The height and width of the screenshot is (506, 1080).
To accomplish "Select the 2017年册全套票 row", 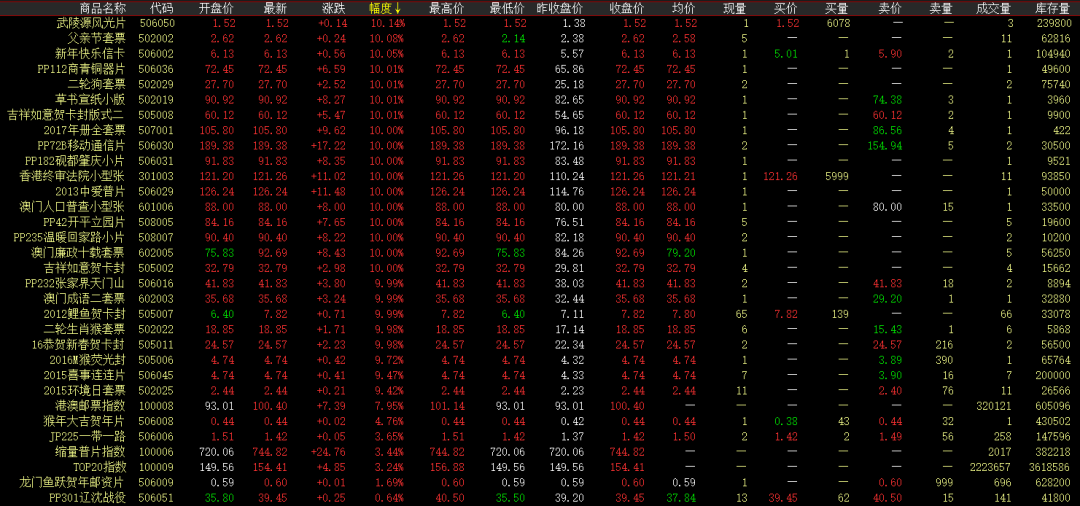I will coord(85,129).
